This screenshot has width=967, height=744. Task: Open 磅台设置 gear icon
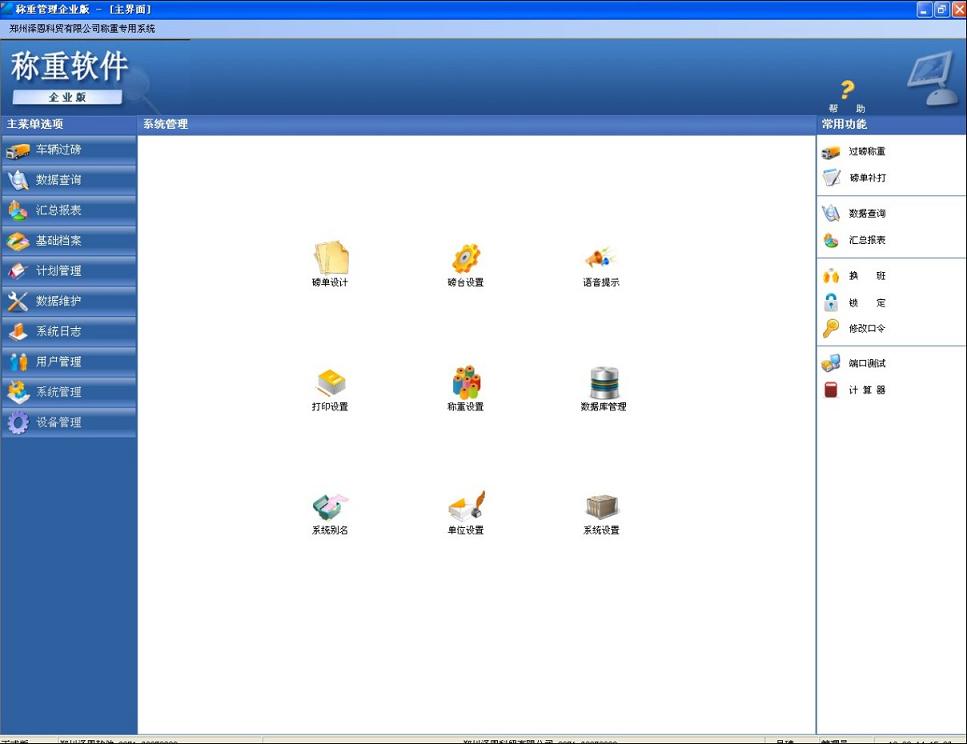click(x=466, y=259)
